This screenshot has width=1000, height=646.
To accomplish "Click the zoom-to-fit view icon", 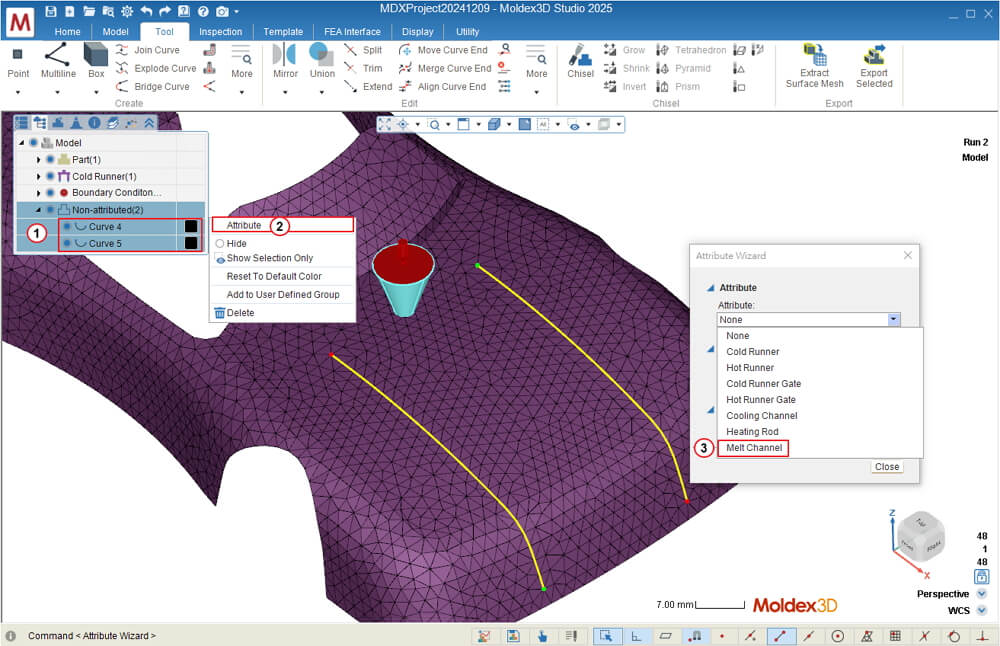I will (x=385, y=124).
